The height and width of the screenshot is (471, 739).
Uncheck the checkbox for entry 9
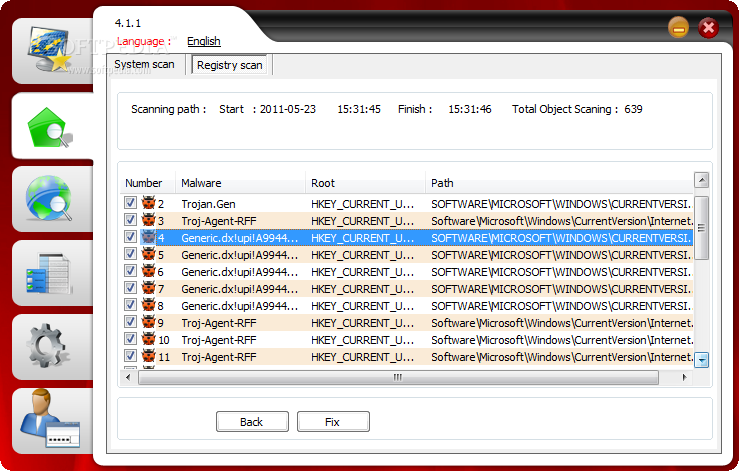130,322
